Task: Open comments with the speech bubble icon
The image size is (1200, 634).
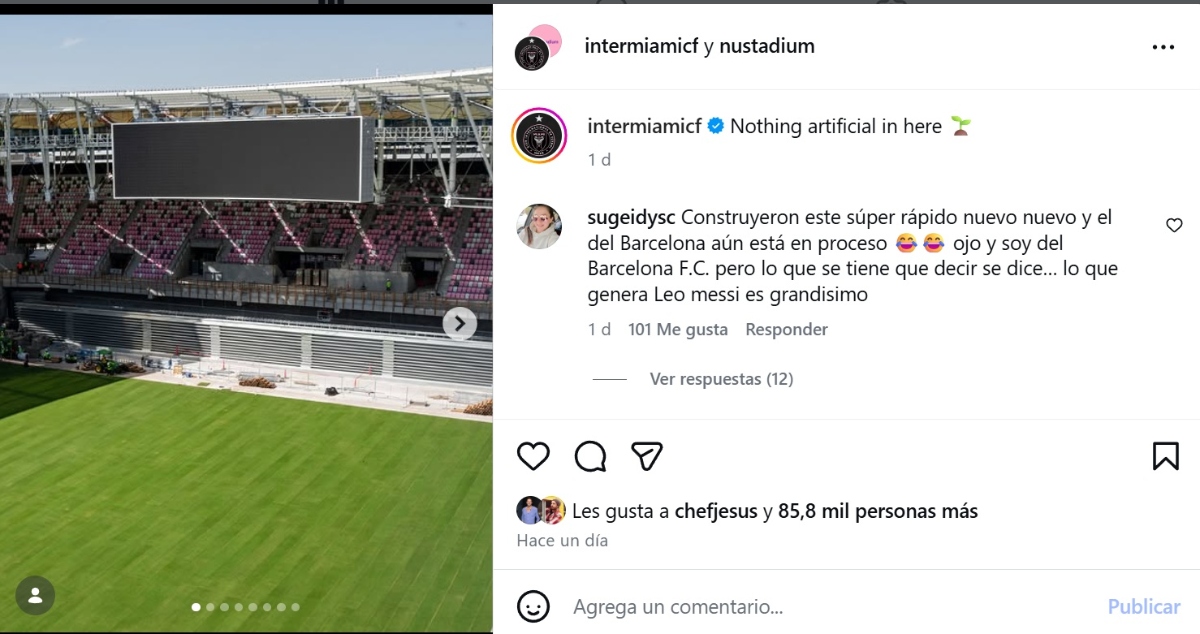Action: coord(592,456)
